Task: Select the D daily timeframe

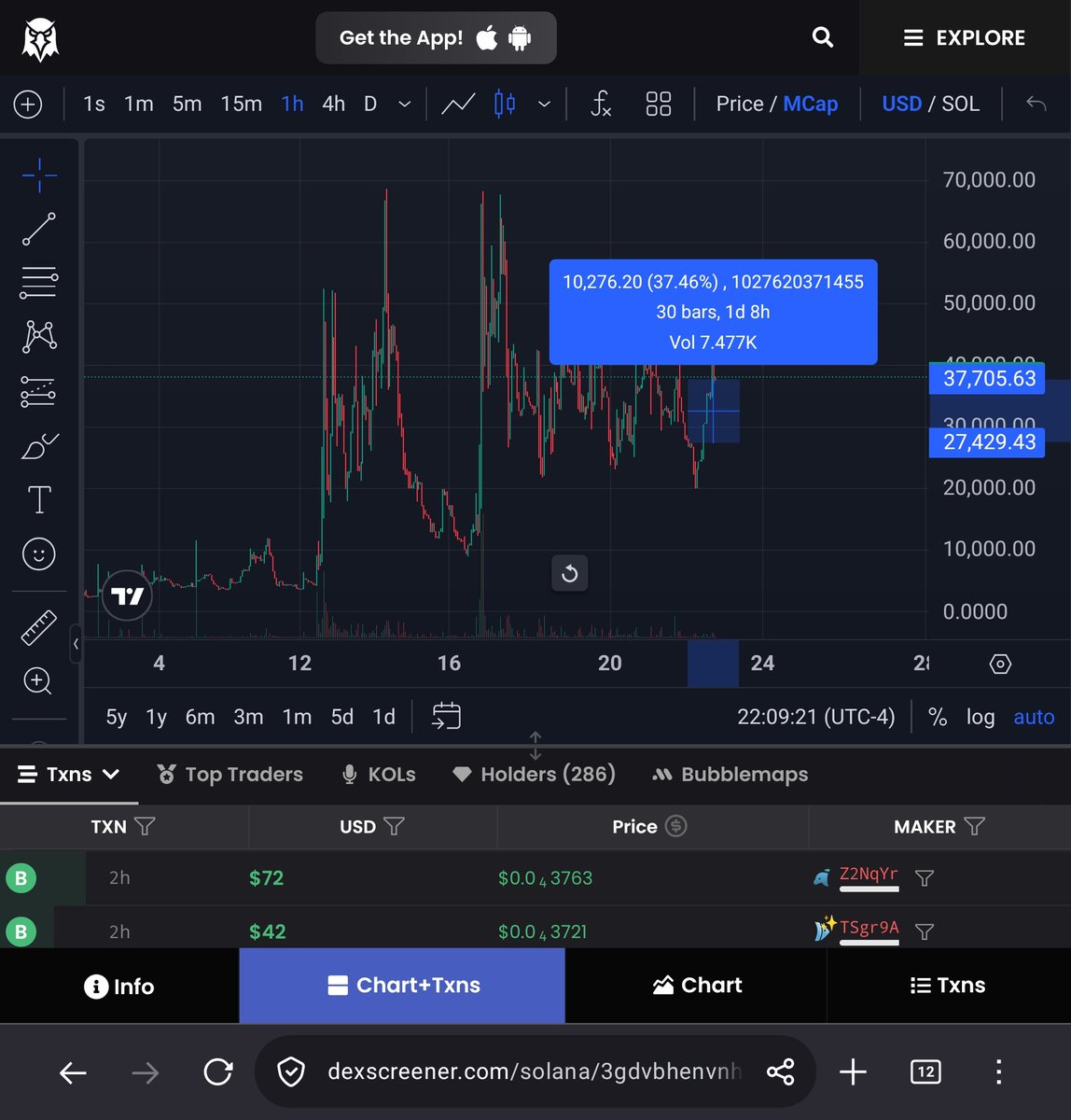Action: click(370, 104)
